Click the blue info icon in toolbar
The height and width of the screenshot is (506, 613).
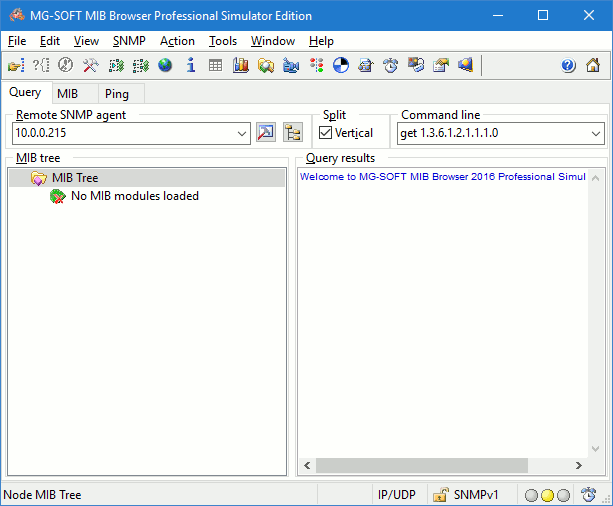click(190, 66)
